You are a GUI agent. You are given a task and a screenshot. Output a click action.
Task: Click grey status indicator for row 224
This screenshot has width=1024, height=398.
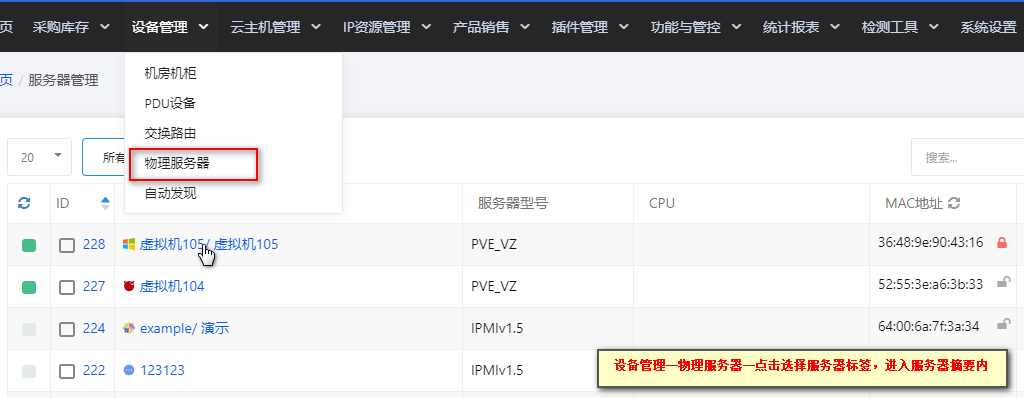[x=29, y=329]
